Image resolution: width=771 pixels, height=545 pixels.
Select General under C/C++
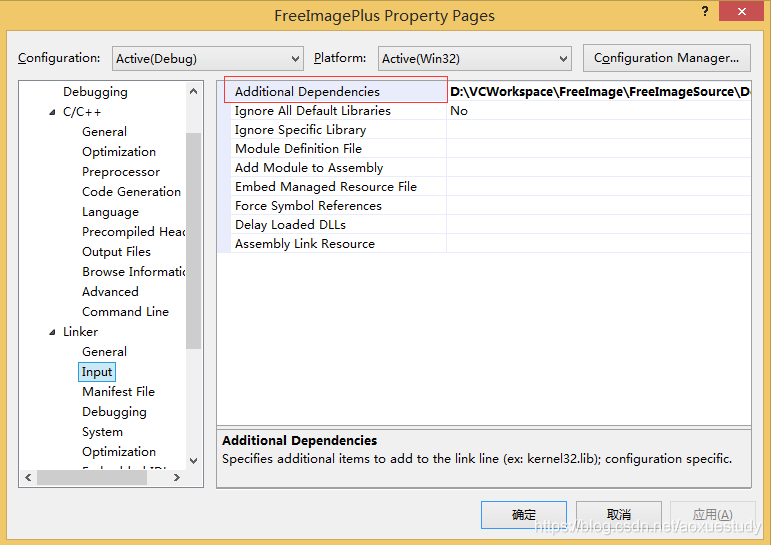point(104,132)
